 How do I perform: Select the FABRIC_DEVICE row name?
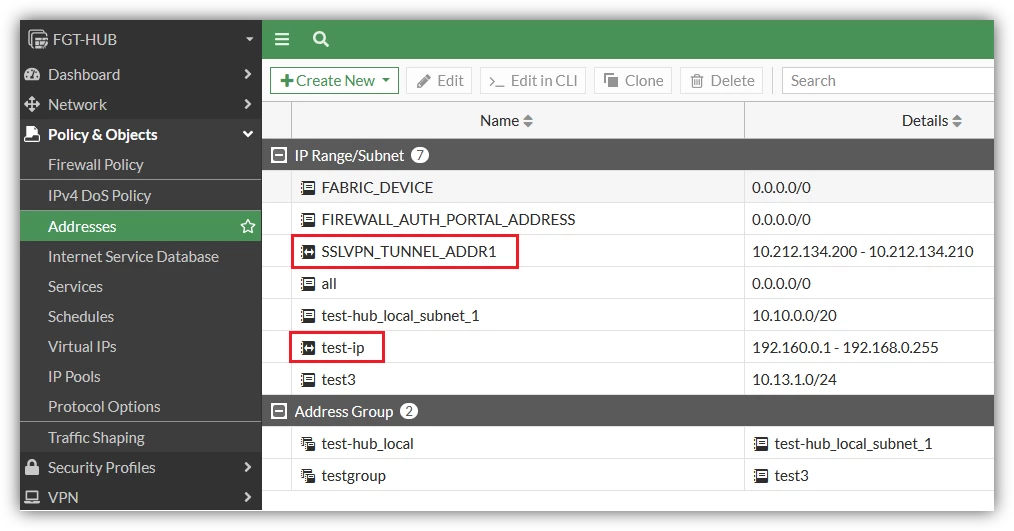click(x=377, y=188)
